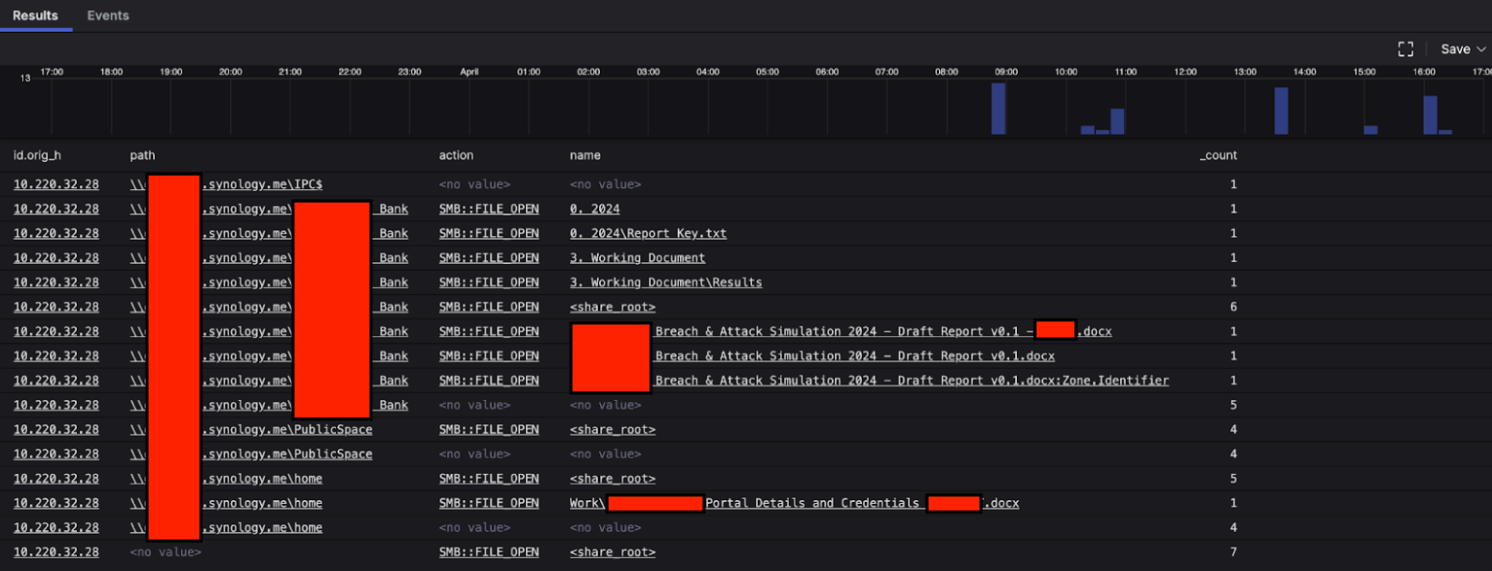Click the name column header
The image size is (1492, 571).
click(584, 156)
